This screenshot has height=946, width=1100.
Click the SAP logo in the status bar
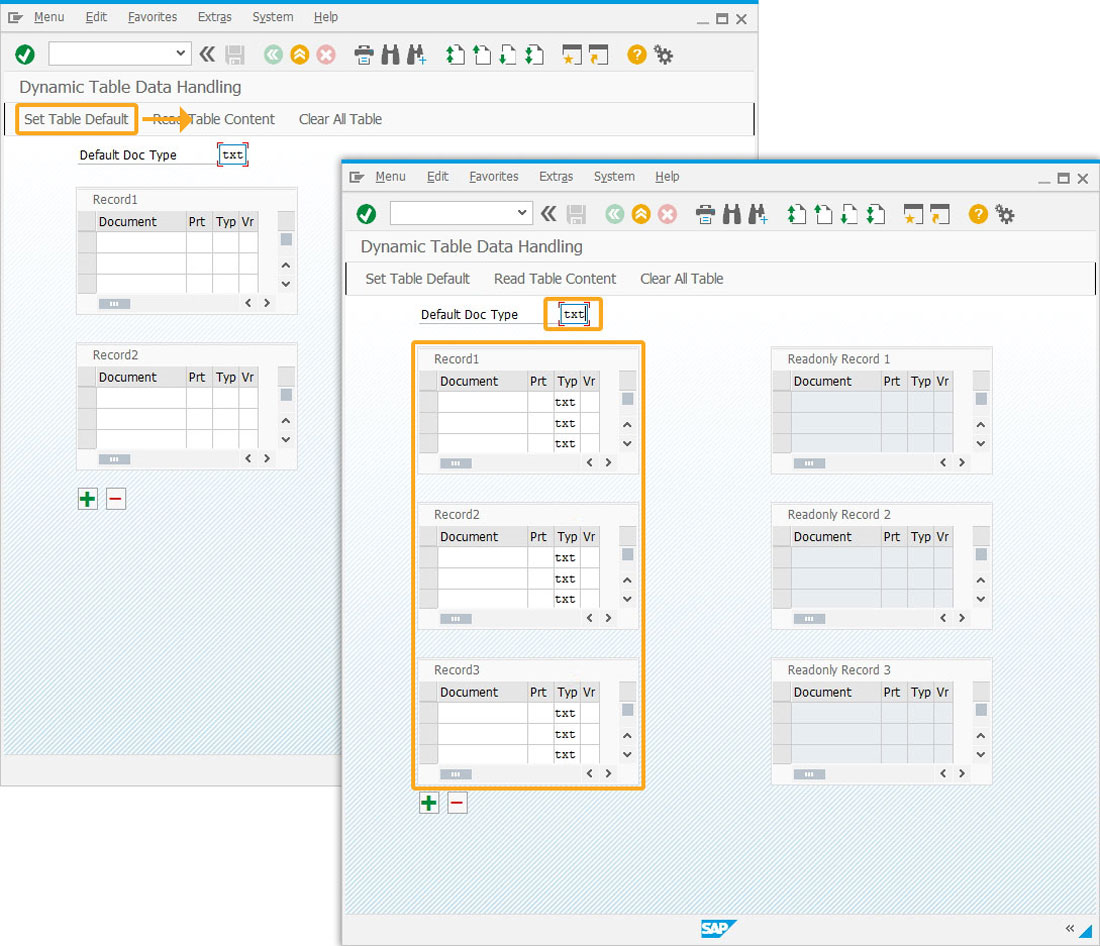(718, 928)
